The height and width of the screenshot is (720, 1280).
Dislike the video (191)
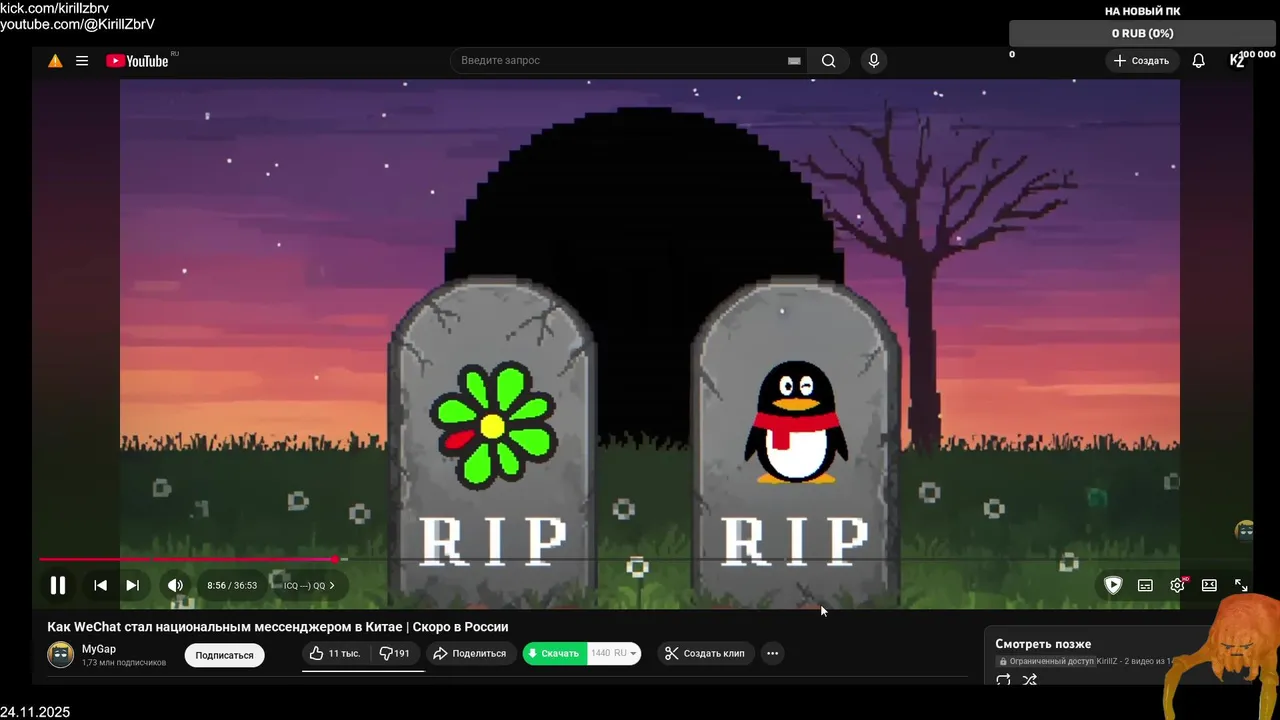coord(395,653)
